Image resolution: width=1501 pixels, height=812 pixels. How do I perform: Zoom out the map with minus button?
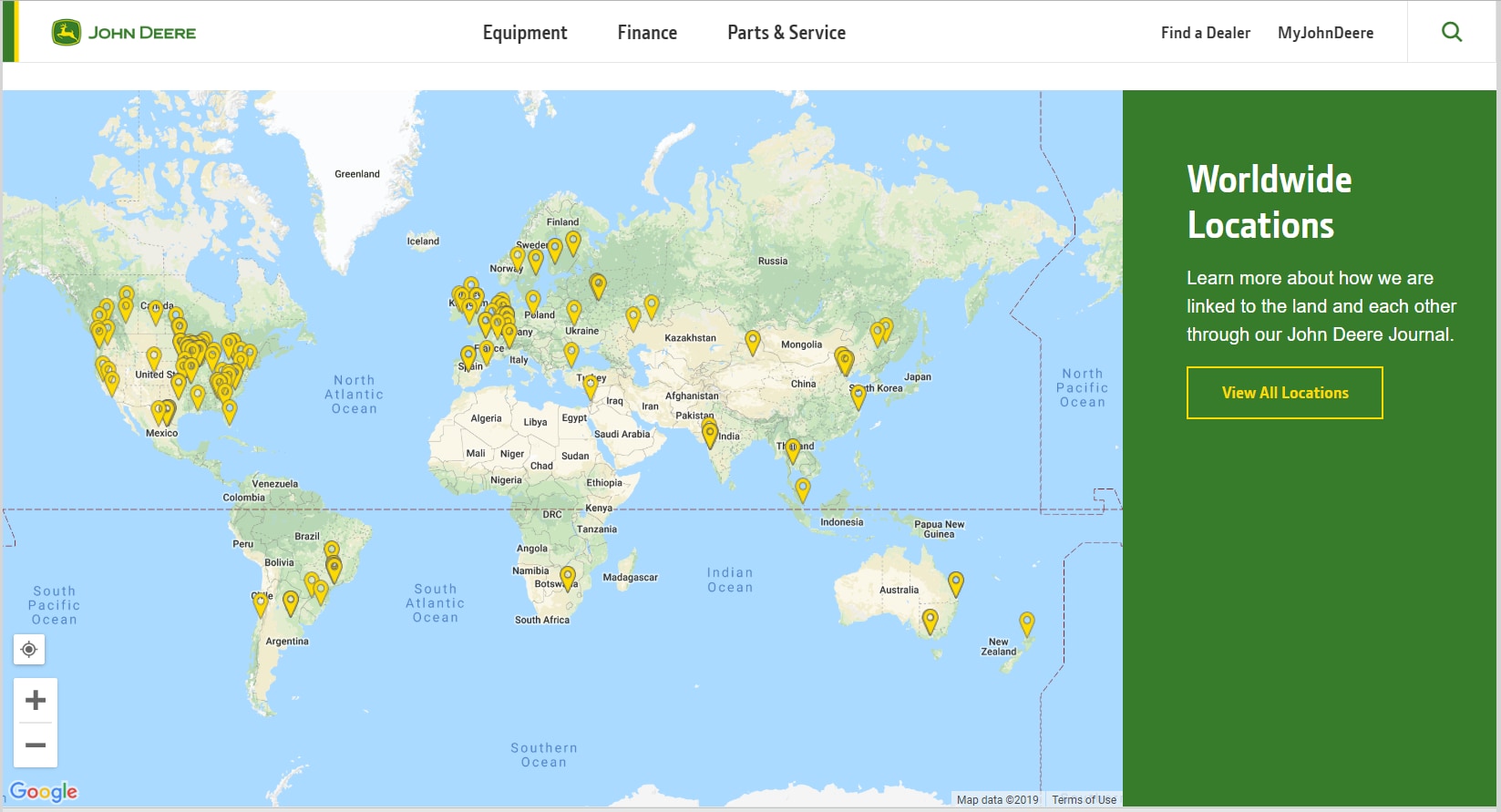click(x=36, y=745)
